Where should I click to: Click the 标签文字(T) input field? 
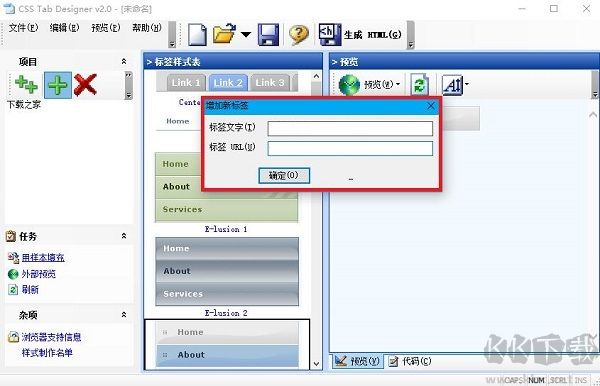350,129
